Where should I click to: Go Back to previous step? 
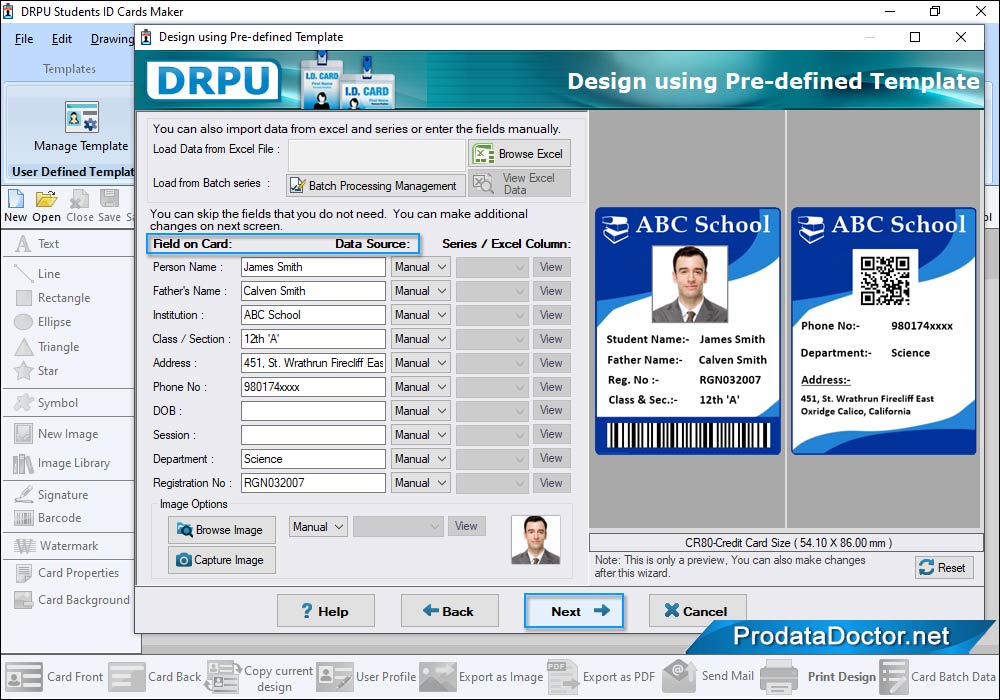450,611
